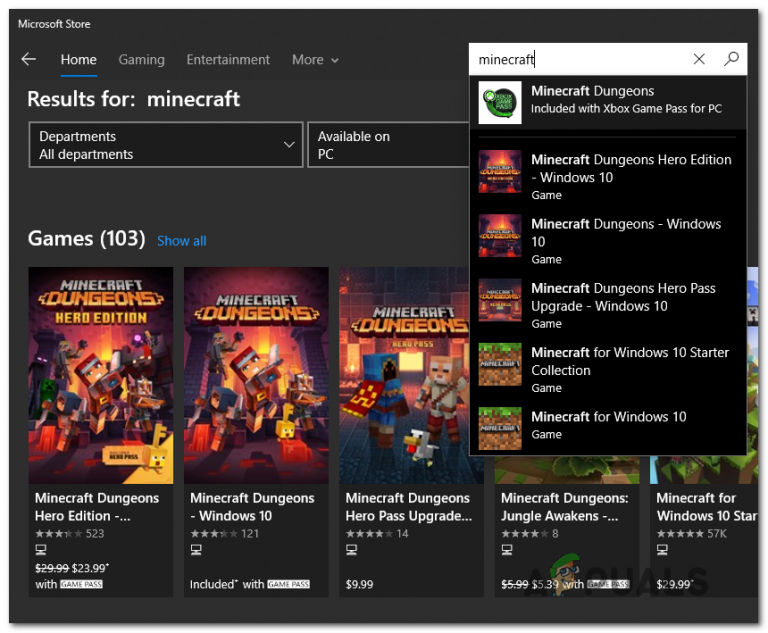This screenshot has width=768, height=633.
Task: Click PC icon under Hero Edition
Action: 41,550
